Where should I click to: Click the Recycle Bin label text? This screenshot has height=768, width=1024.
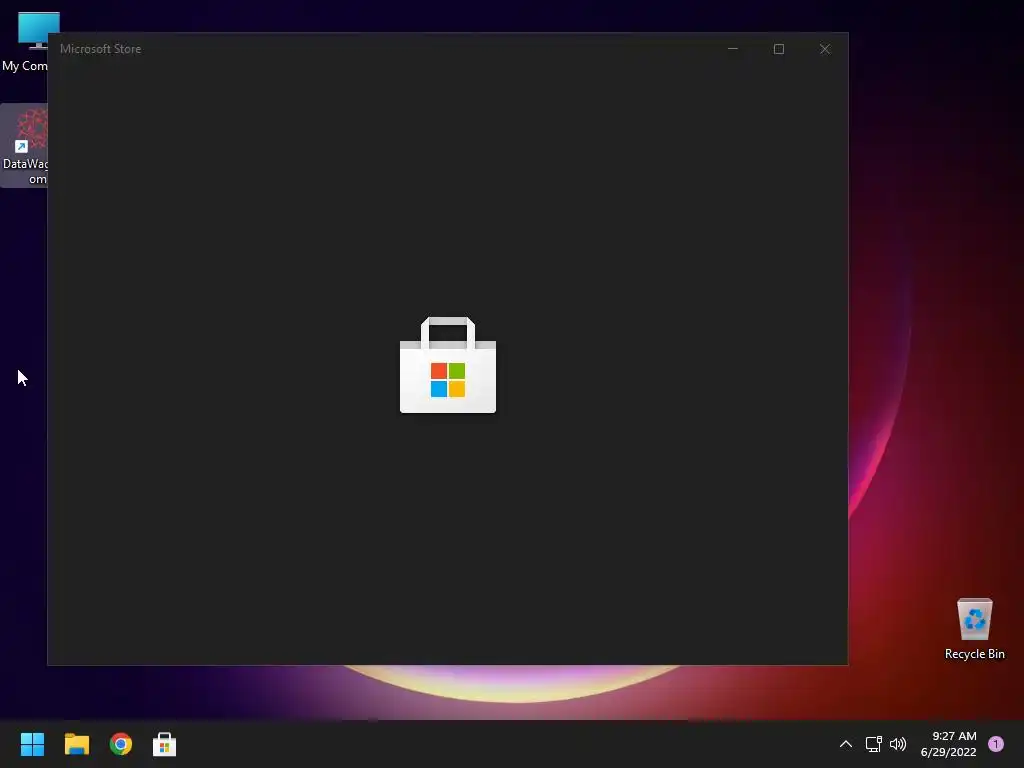974,654
